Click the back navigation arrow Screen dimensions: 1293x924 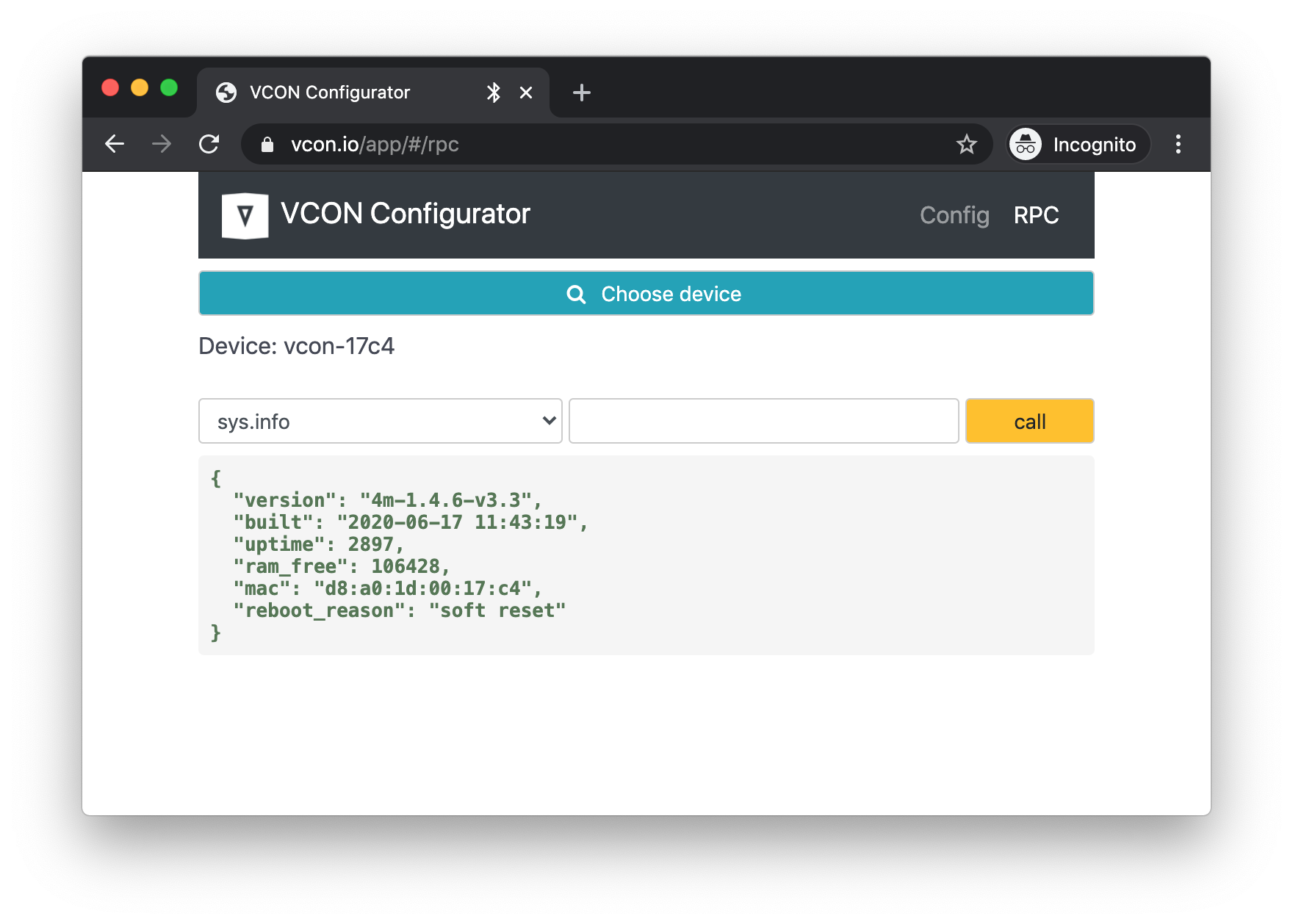pos(115,144)
